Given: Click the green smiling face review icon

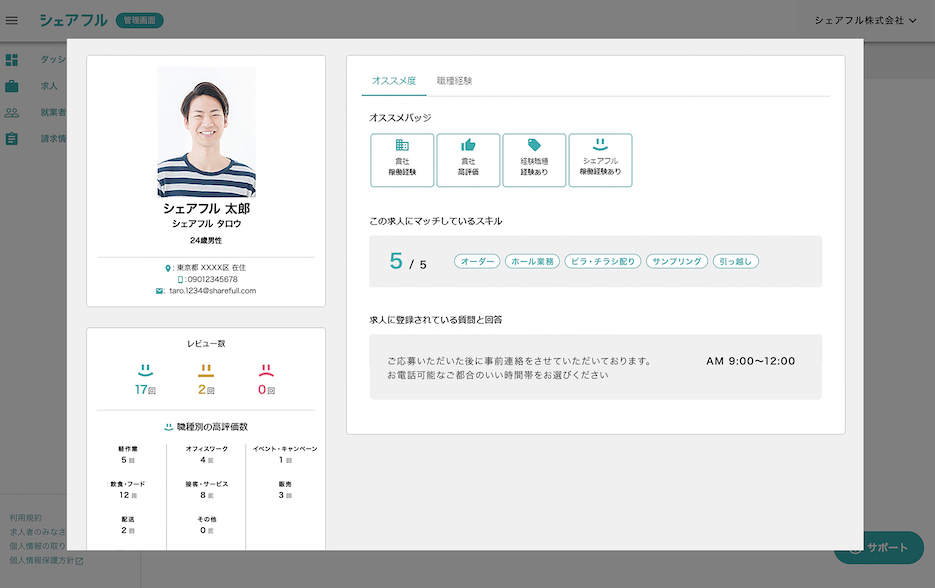Looking at the screenshot, I should point(145,370).
